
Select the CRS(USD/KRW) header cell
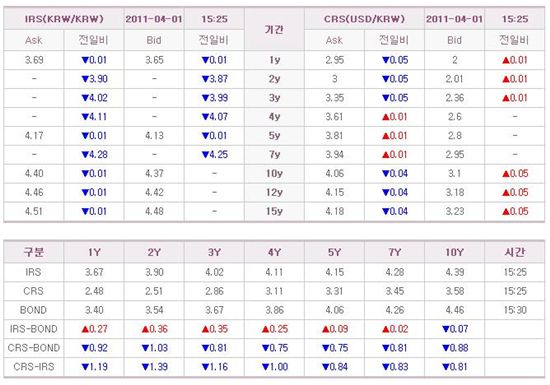[364, 19]
